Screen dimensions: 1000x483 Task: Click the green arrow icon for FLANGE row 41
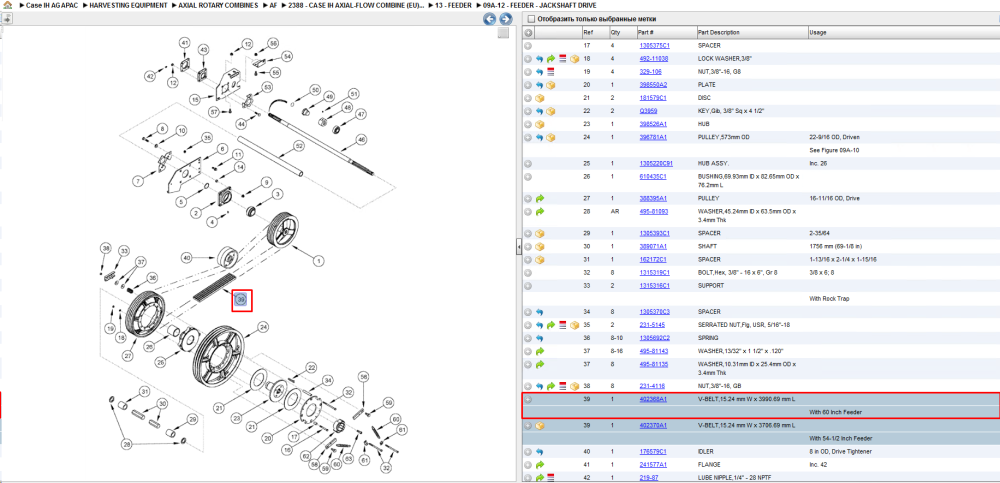[540, 464]
